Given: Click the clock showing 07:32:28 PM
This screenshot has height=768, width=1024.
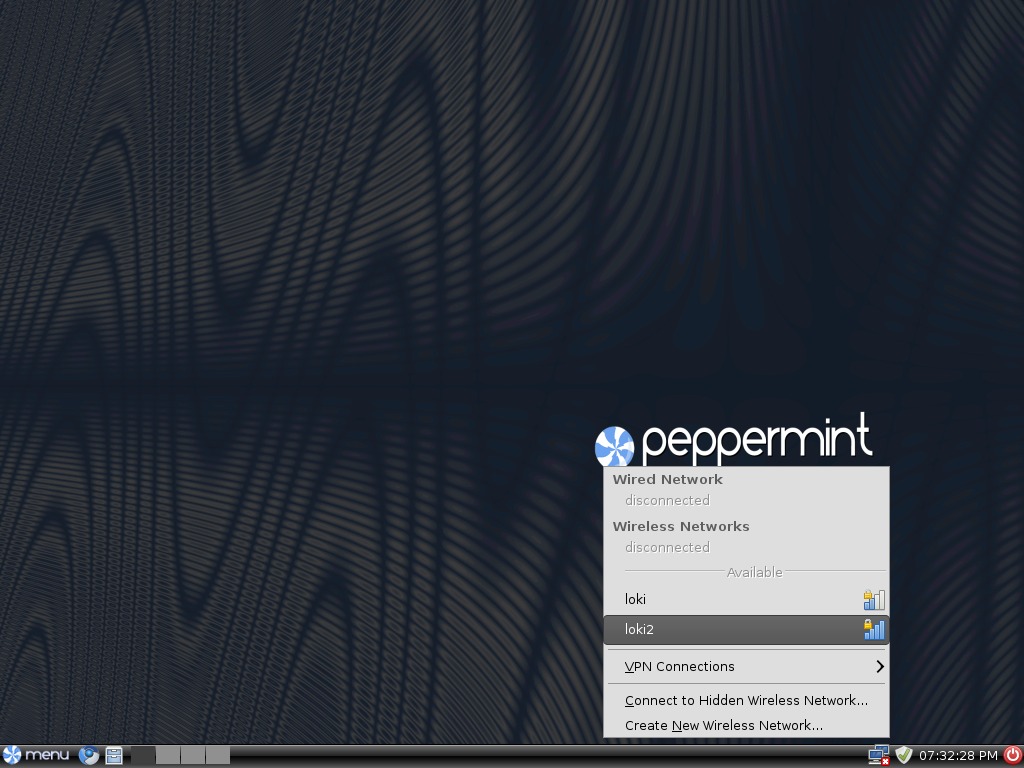Looking at the screenshot, I should click(x=958, y=756).
